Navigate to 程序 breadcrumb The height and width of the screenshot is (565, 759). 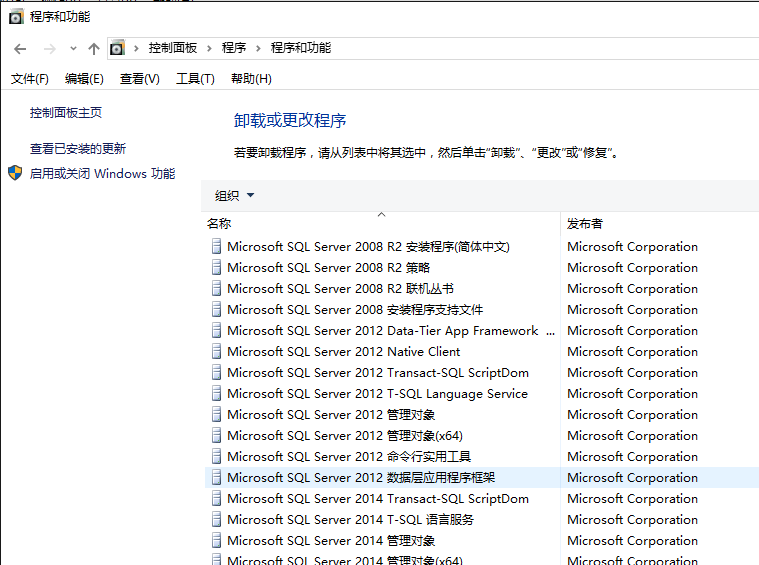pyautogui.click(x=234, y=48)
